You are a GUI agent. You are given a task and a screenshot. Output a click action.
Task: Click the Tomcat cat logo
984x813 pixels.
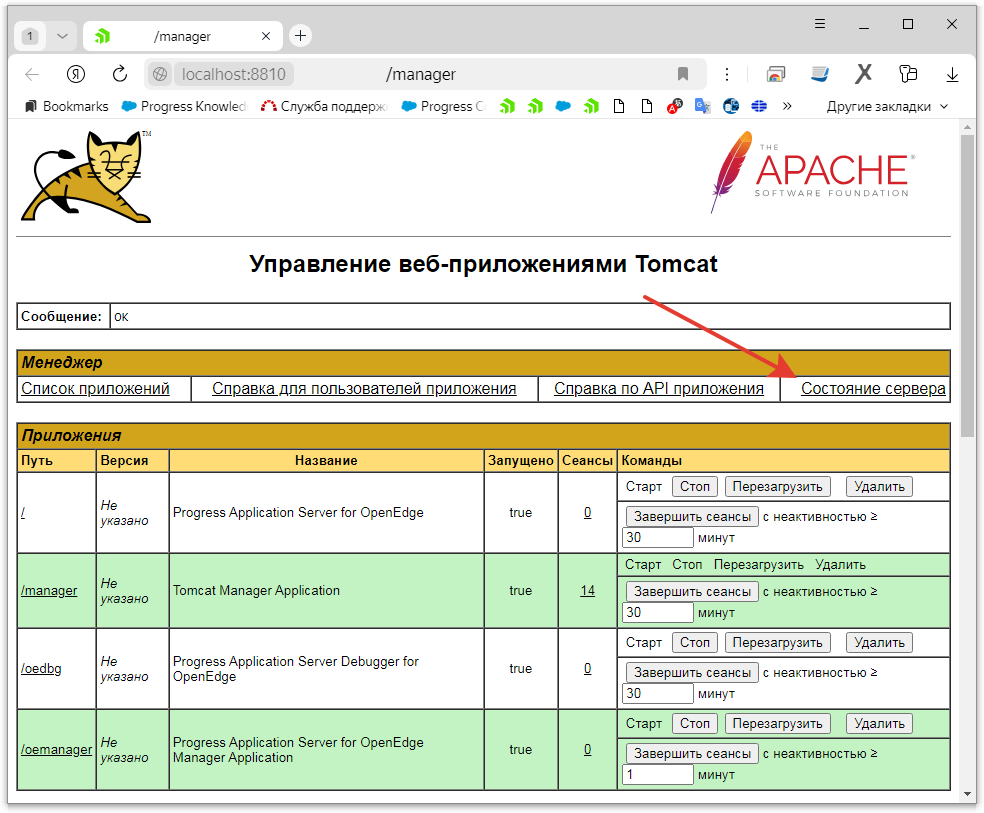[x=86, y=176]
